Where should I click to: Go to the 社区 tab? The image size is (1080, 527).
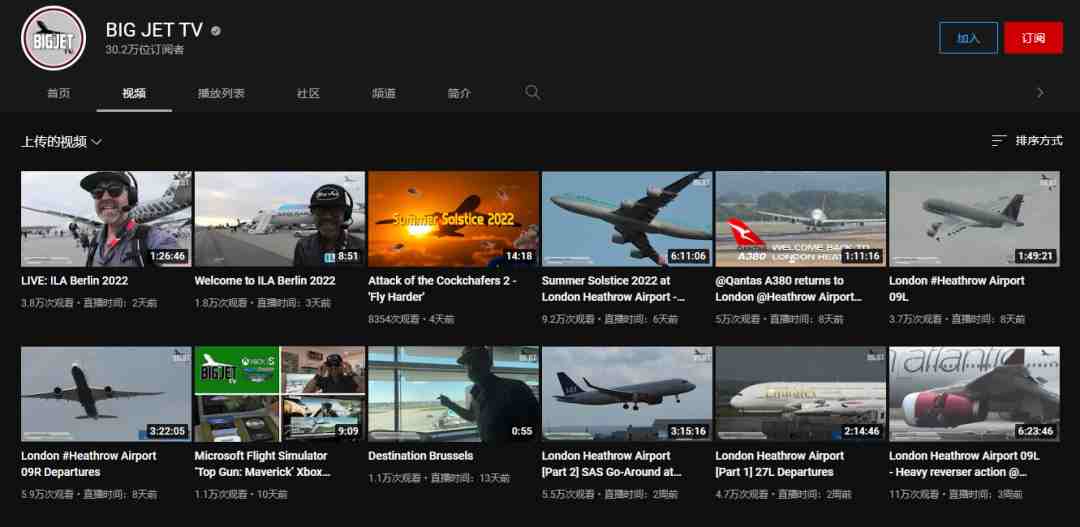click(309, 93)
